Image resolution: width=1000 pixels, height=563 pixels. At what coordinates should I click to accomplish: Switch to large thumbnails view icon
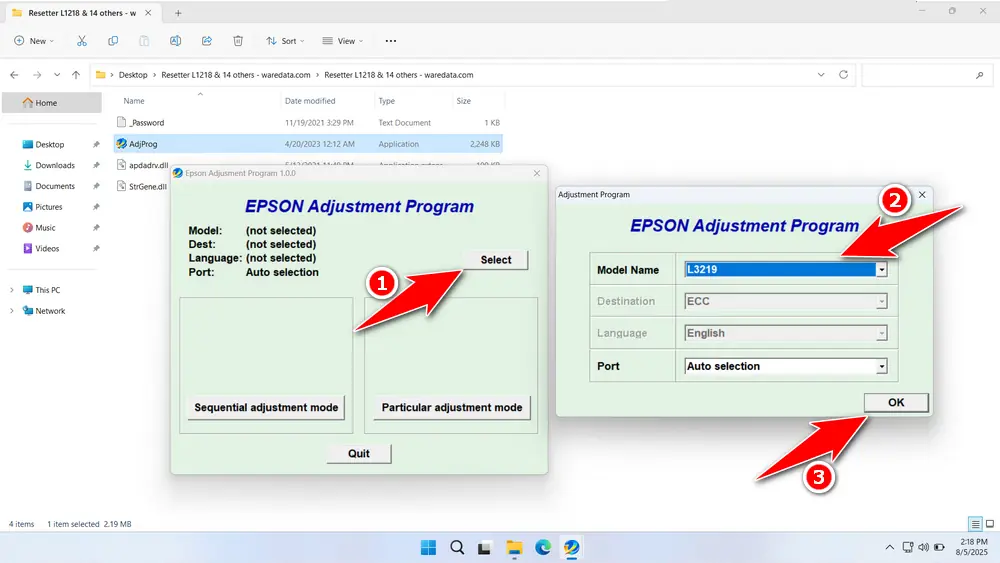pyautogui.click(x=990, y=524)
